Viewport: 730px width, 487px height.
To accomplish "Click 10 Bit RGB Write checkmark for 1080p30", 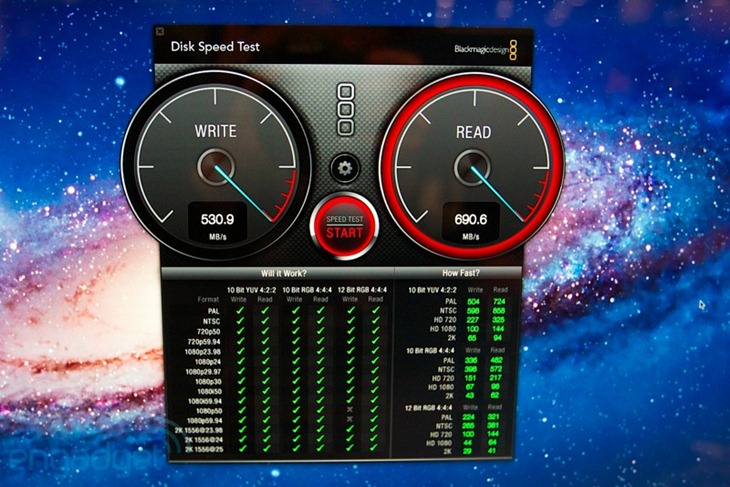I will click(x=295, y=381).
